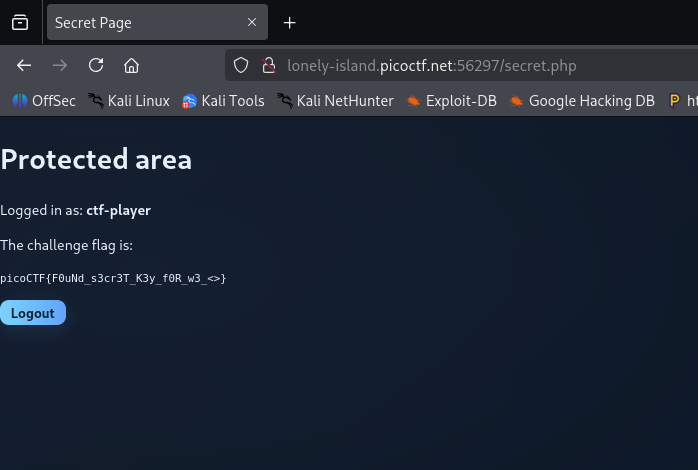Close the Secret Page tab
The width and height of the screenshot is (698, 470).
(252, 22)
